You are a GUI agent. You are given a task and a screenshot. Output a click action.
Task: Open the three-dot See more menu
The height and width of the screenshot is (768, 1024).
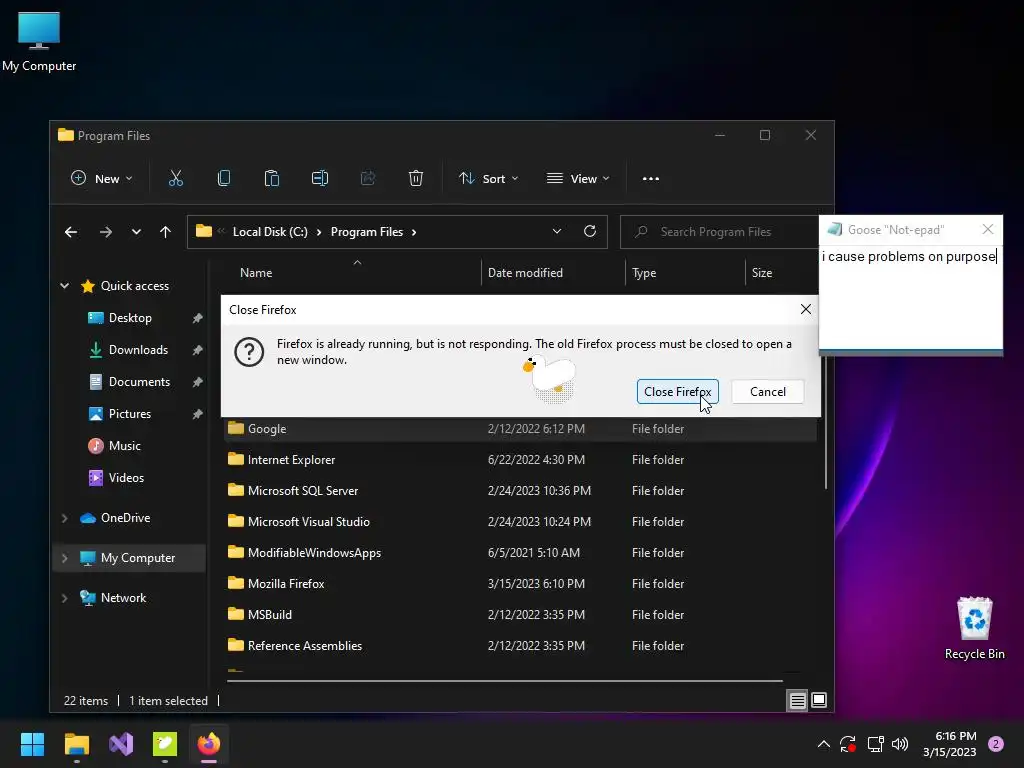pos(650,179)
